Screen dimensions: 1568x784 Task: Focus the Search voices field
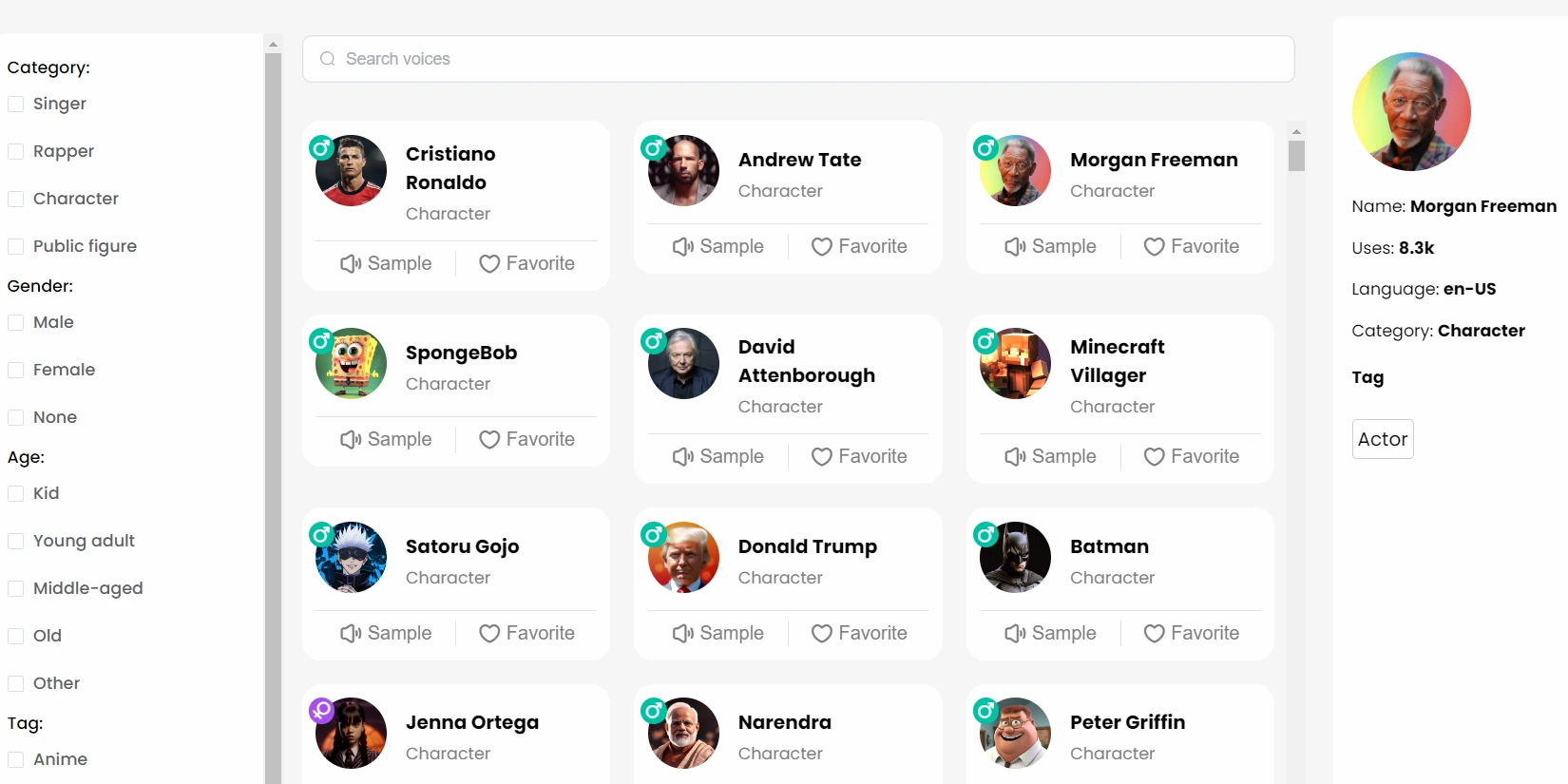(798, 59)
